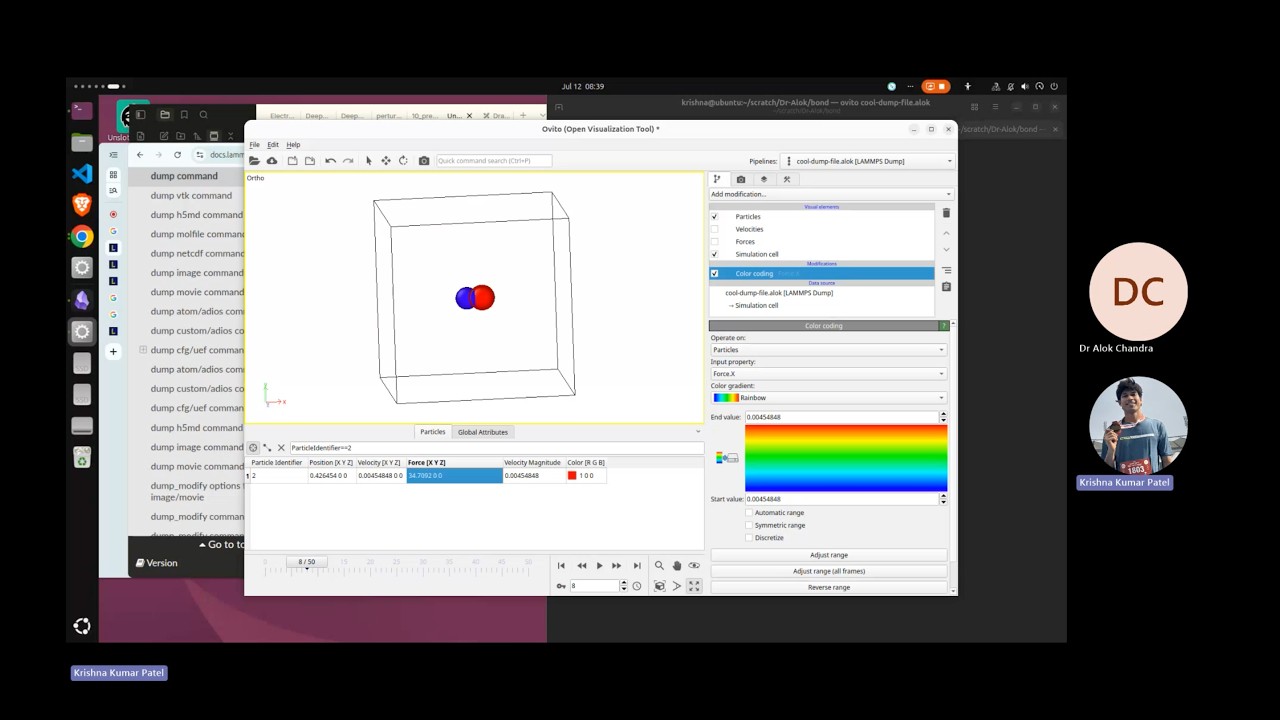Select the arrow selection mode tool
The image size is (1280, 720).
click(x=368, y=161)
